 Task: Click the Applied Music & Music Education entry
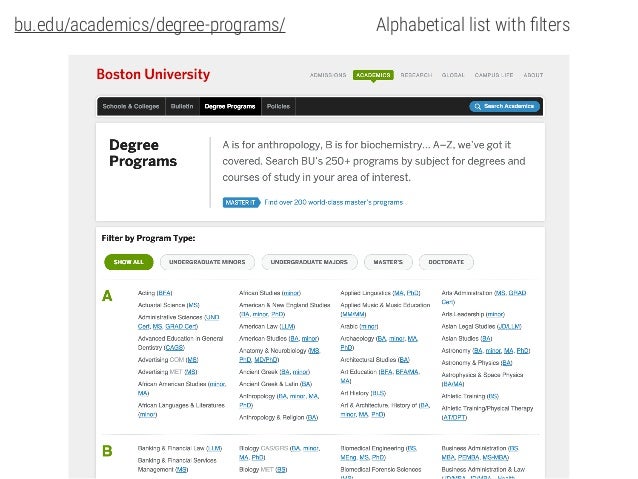tap(385, 310)
